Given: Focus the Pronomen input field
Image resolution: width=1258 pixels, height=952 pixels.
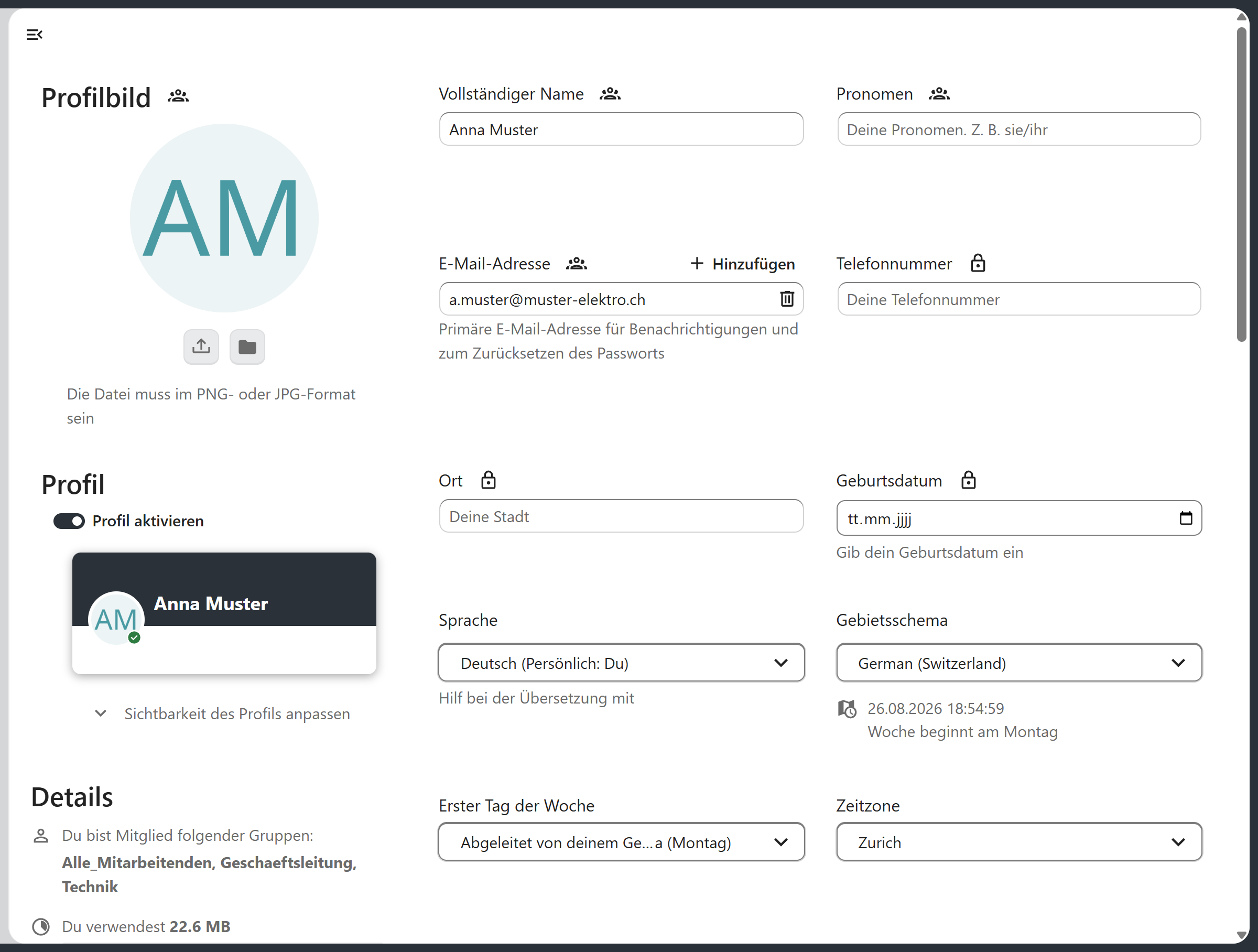Looking at the screenshot, I should tap(1018, 129).
